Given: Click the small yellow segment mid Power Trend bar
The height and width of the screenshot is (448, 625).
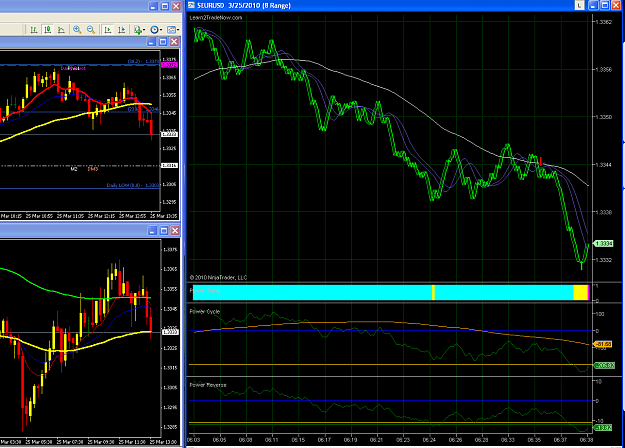Looking at the screenshot, I should click(x=433, y=292).
